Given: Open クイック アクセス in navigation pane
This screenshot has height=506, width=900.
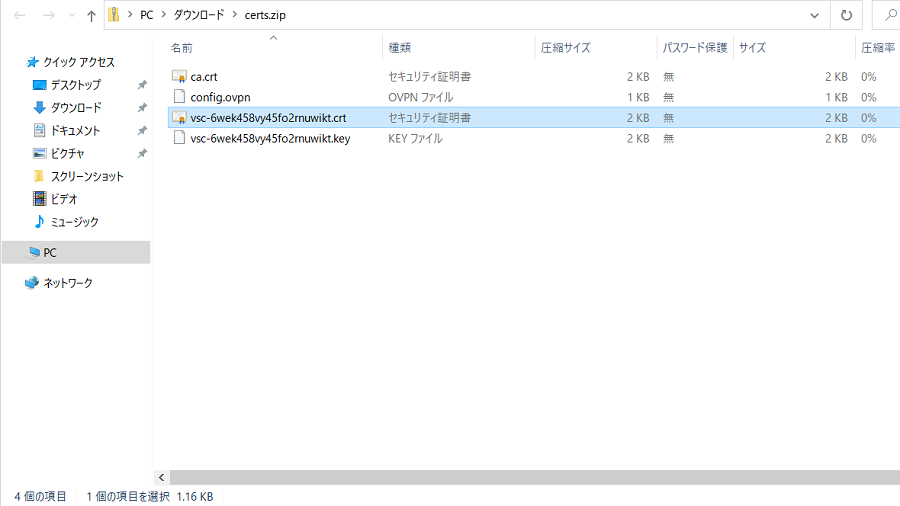Looking at the screenshot, I should pos(79,62).
